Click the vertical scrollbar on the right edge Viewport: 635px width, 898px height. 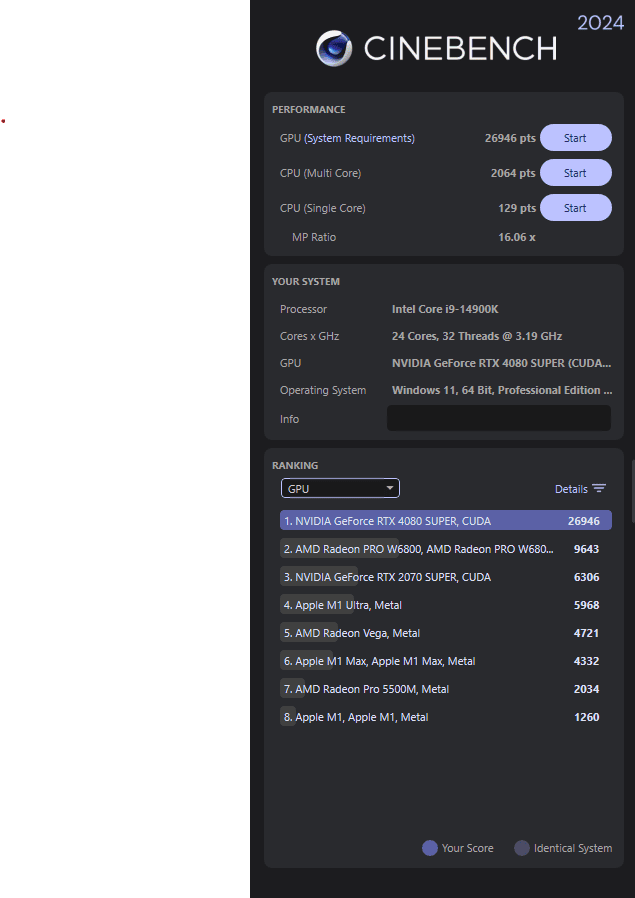(633, 490)
